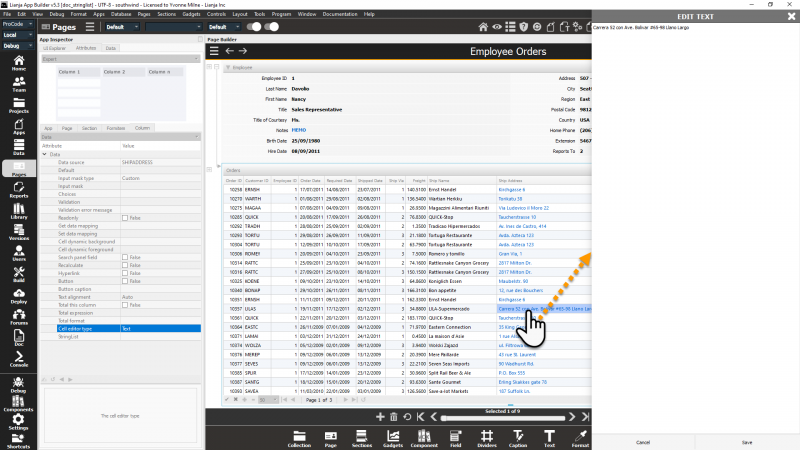This screenshot has height=450, width=800.
Task: Open the Components workspace
Action: coord(18,404)
